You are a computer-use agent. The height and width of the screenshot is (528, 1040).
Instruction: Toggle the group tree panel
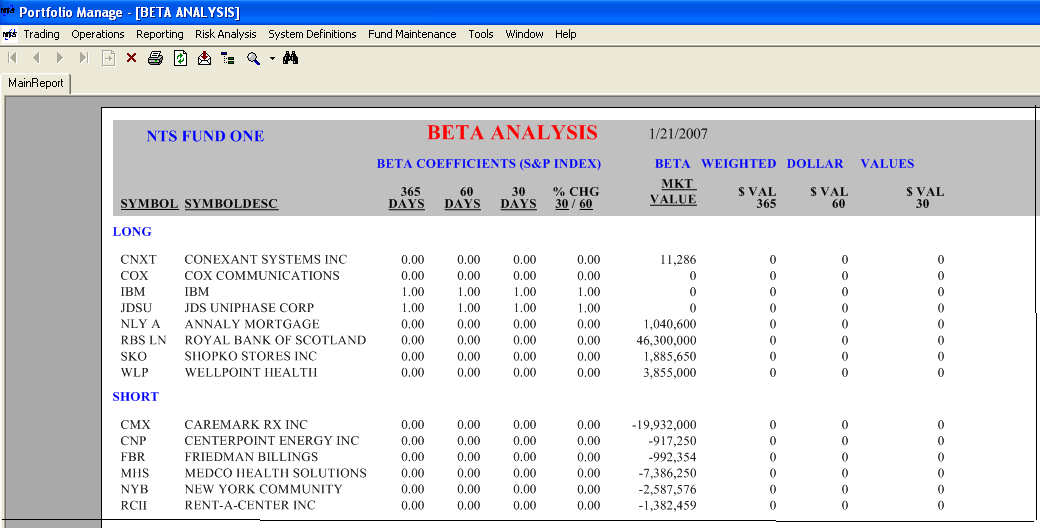(x=228, y=58)
